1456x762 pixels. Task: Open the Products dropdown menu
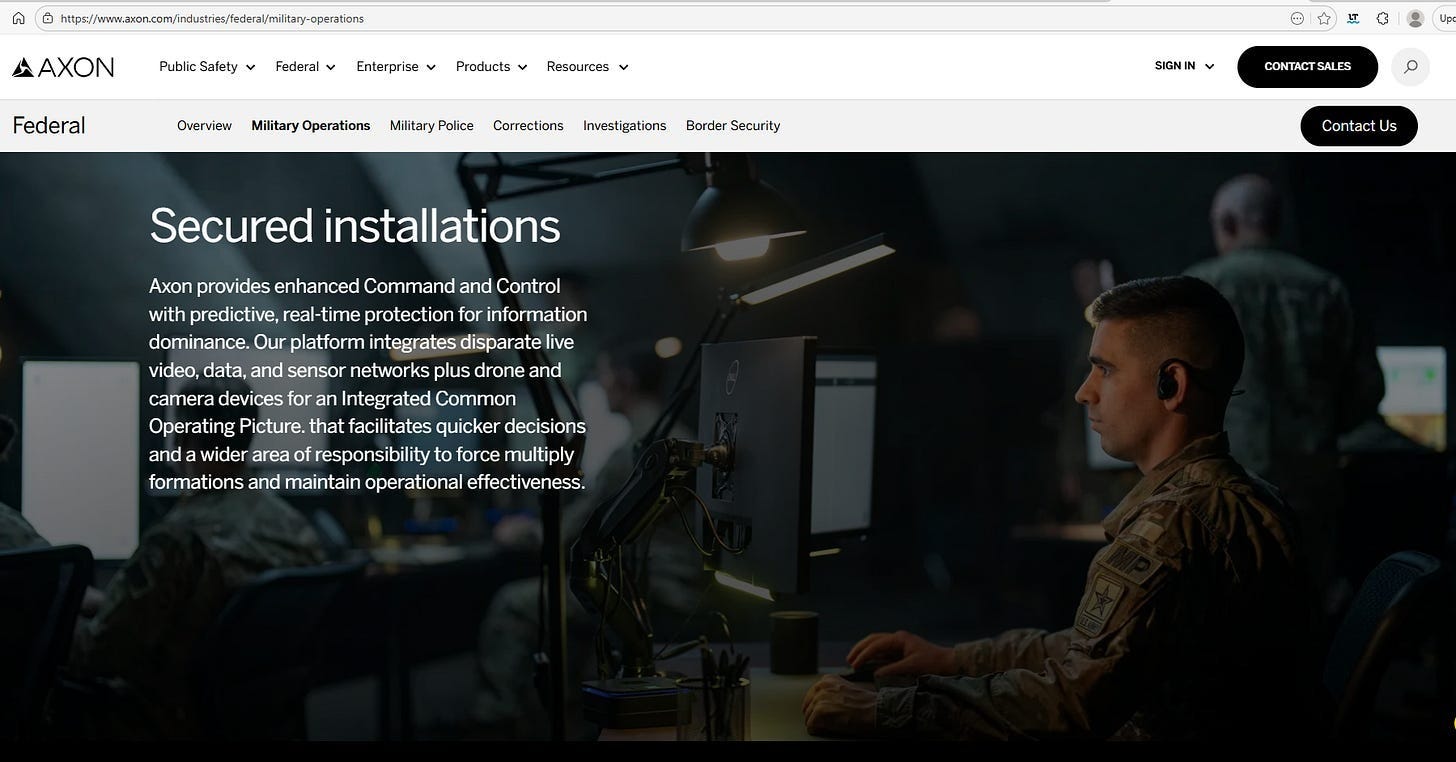491,67
